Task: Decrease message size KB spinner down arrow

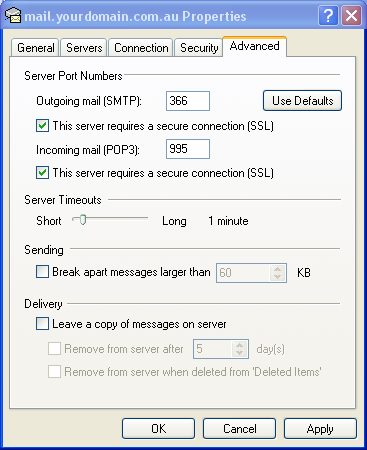Action: tap(278, 277)
